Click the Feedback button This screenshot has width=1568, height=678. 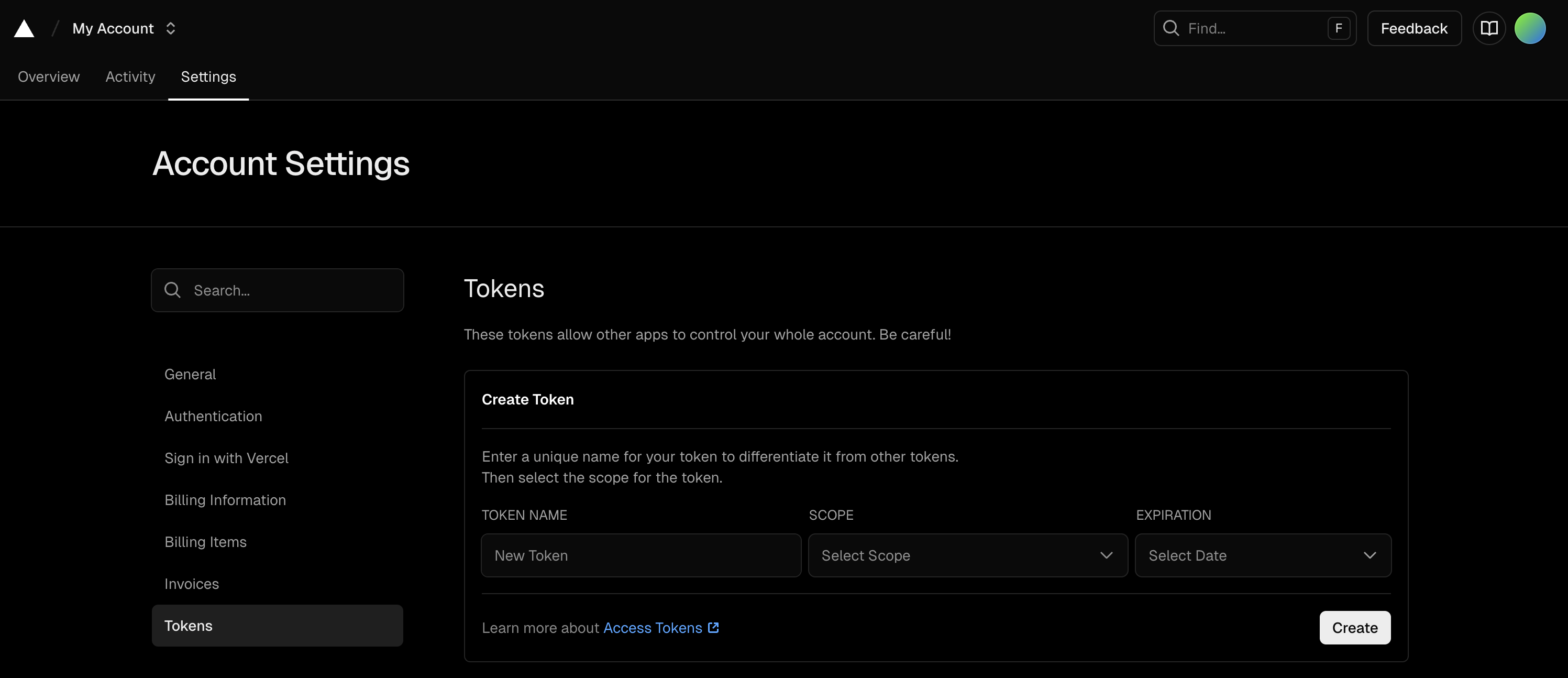point(1414,28)
